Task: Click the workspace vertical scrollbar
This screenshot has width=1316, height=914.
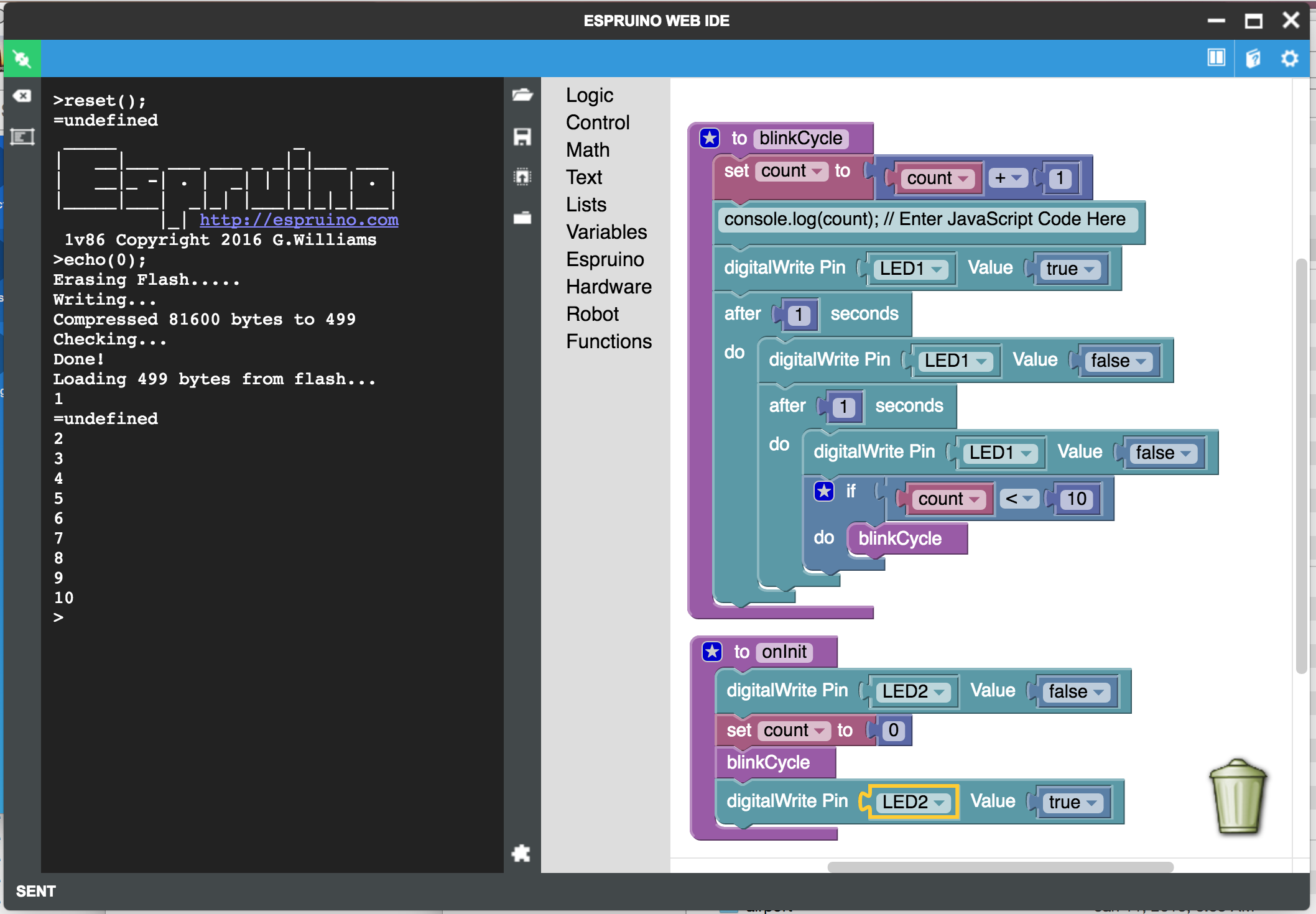Action: point(1301,466)
